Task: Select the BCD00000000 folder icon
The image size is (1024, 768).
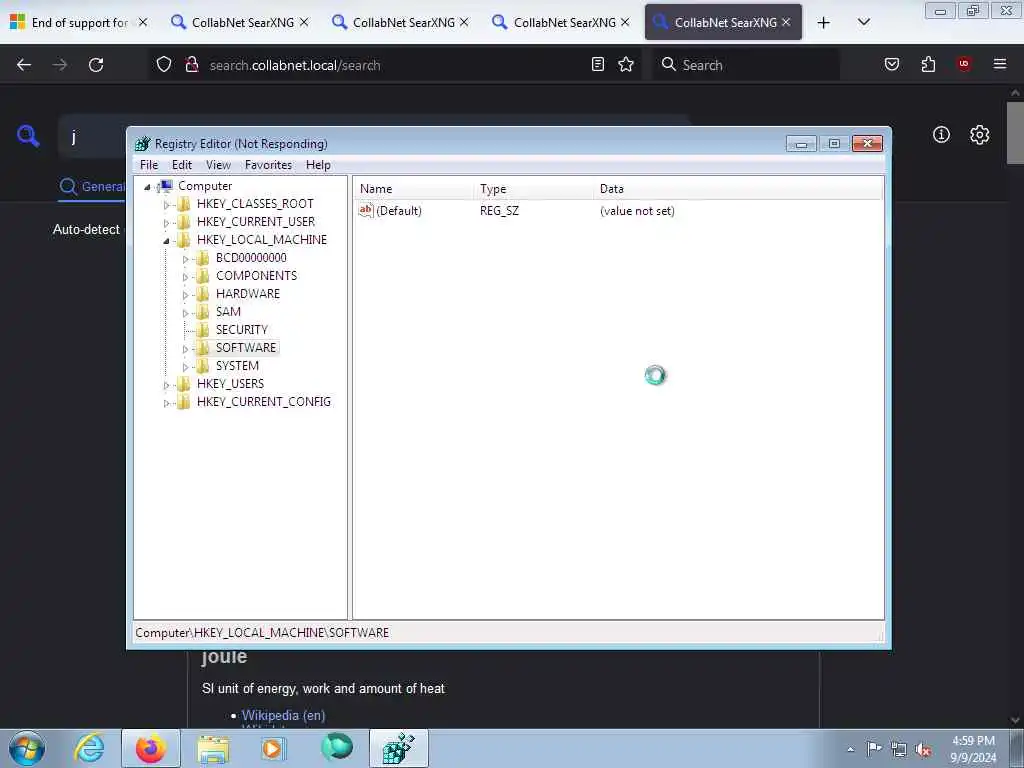Action: 203,258
